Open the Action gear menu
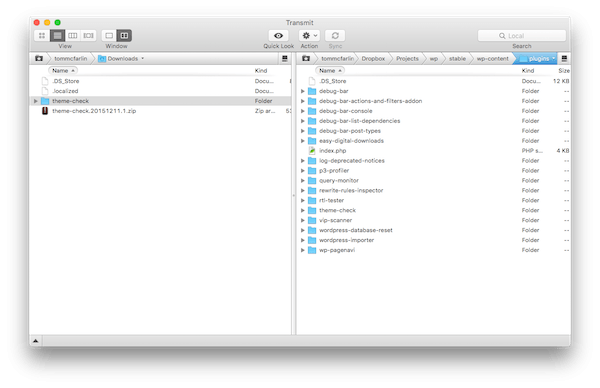Screen dimensions: 600x388 click(309, 36)
